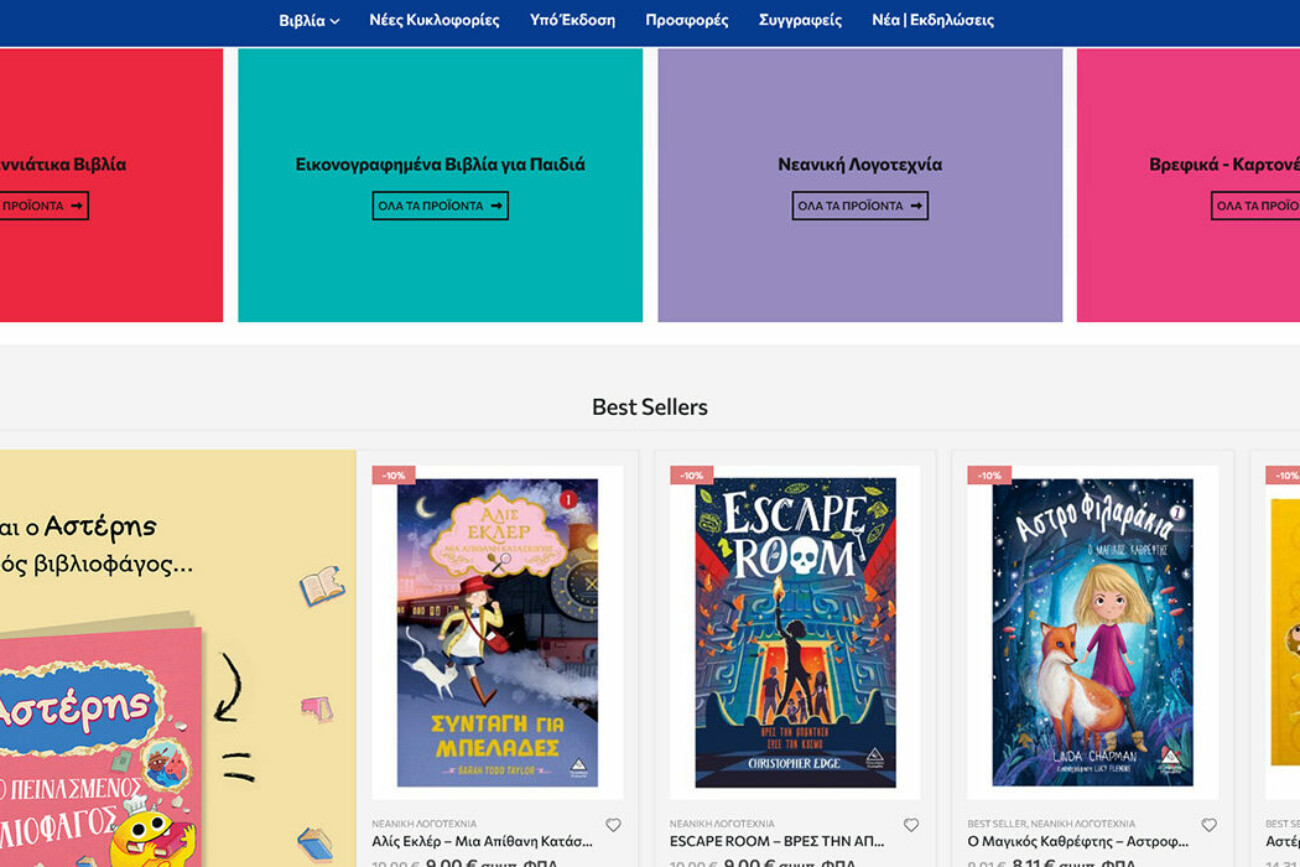The height and width of the screenshot is (867, 1300).
Task: Click the -10% badge on Escape Room
Action: [x=691, y=475]
